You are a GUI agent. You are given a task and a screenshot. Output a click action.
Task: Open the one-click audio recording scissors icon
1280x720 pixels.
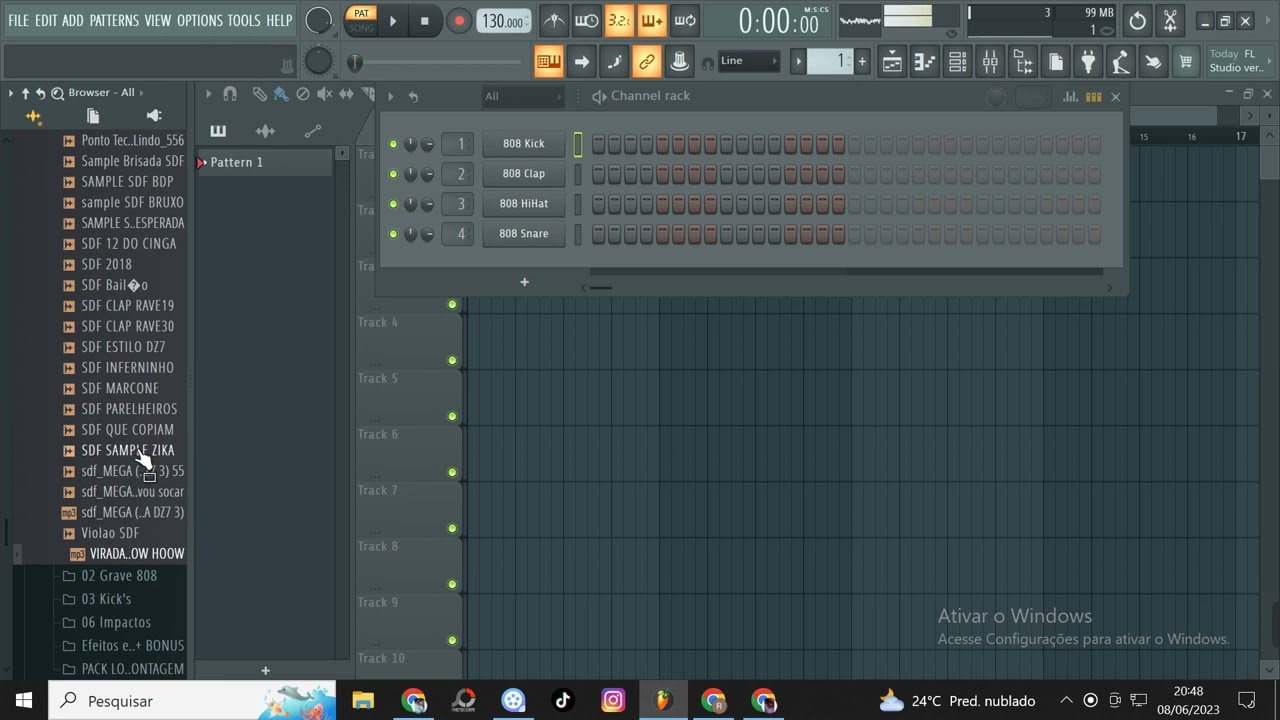click(1170, 20)
